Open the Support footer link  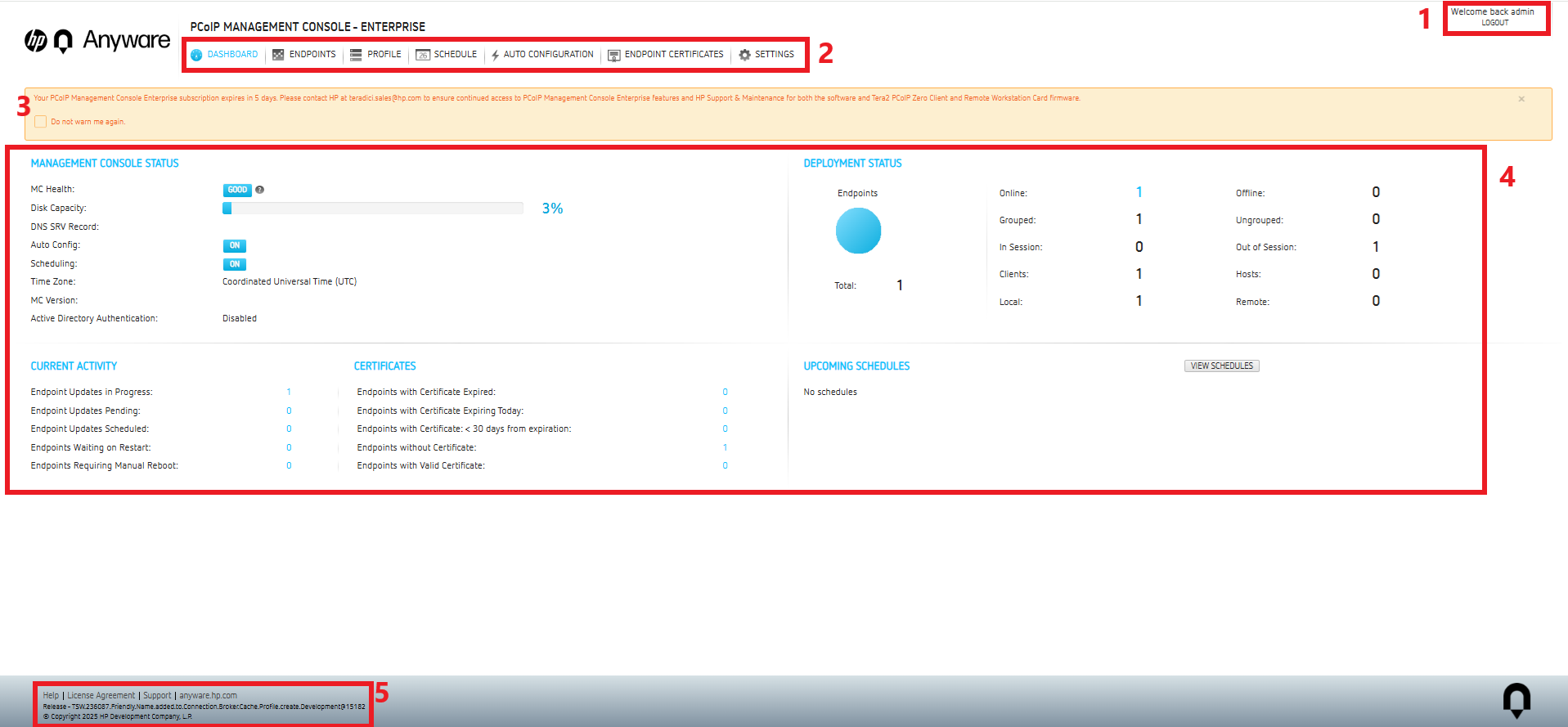(x=157, y=696)
